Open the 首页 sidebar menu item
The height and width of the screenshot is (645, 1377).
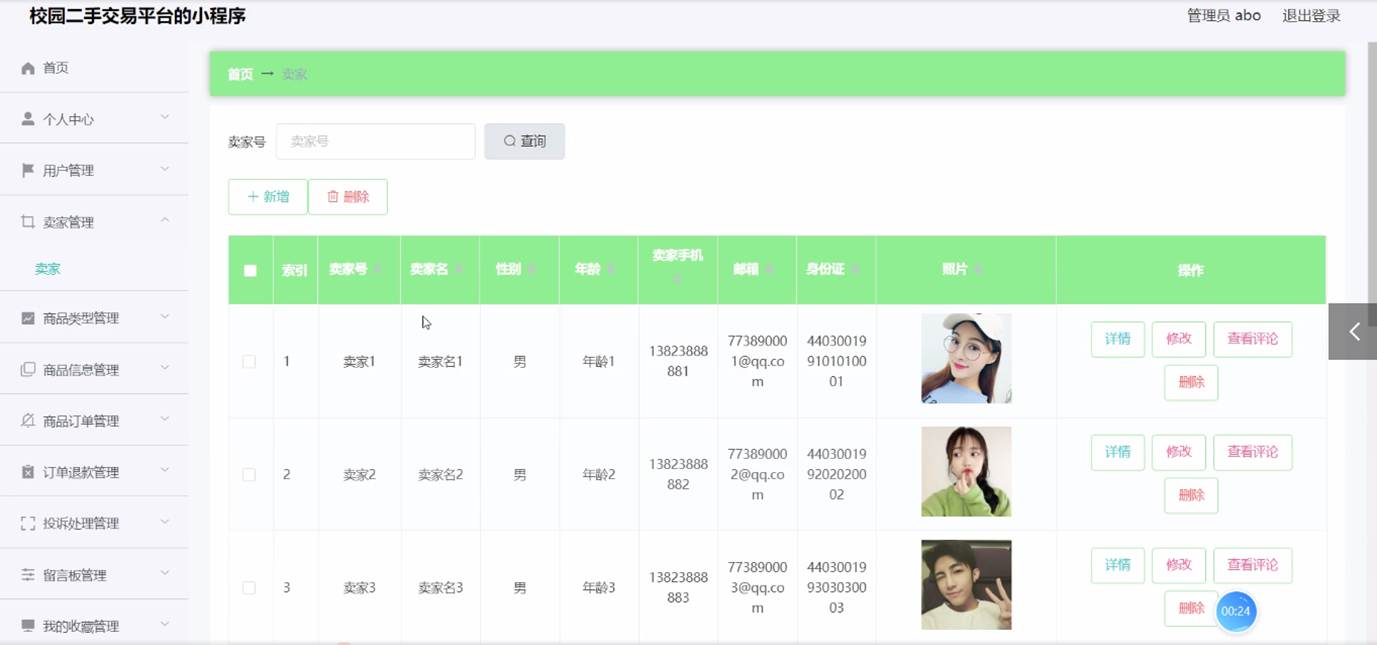coord(94,68)
